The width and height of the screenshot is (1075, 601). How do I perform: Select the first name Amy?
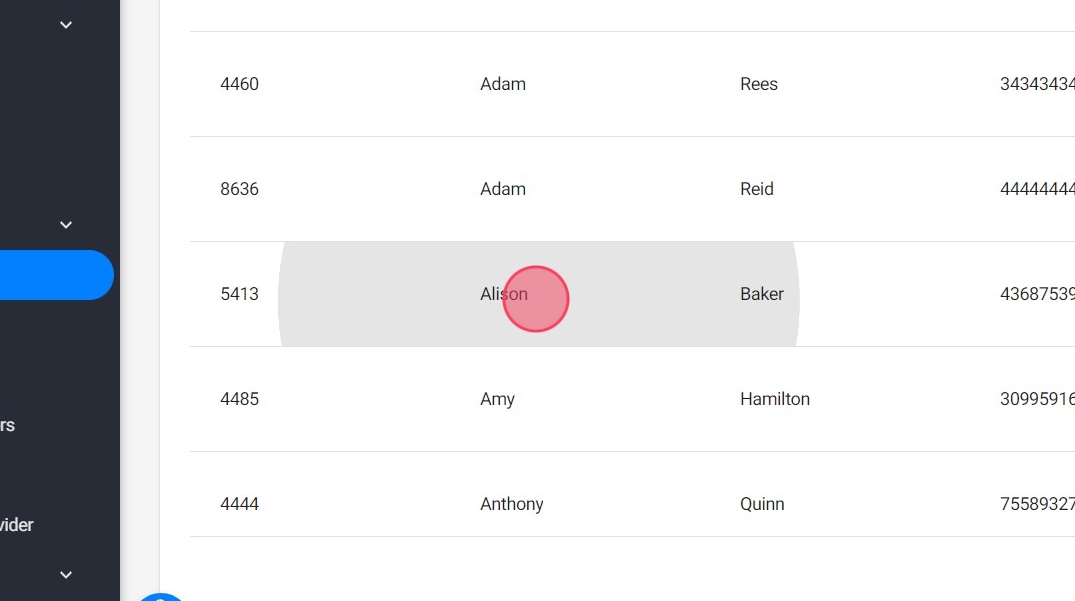point(497,399)
